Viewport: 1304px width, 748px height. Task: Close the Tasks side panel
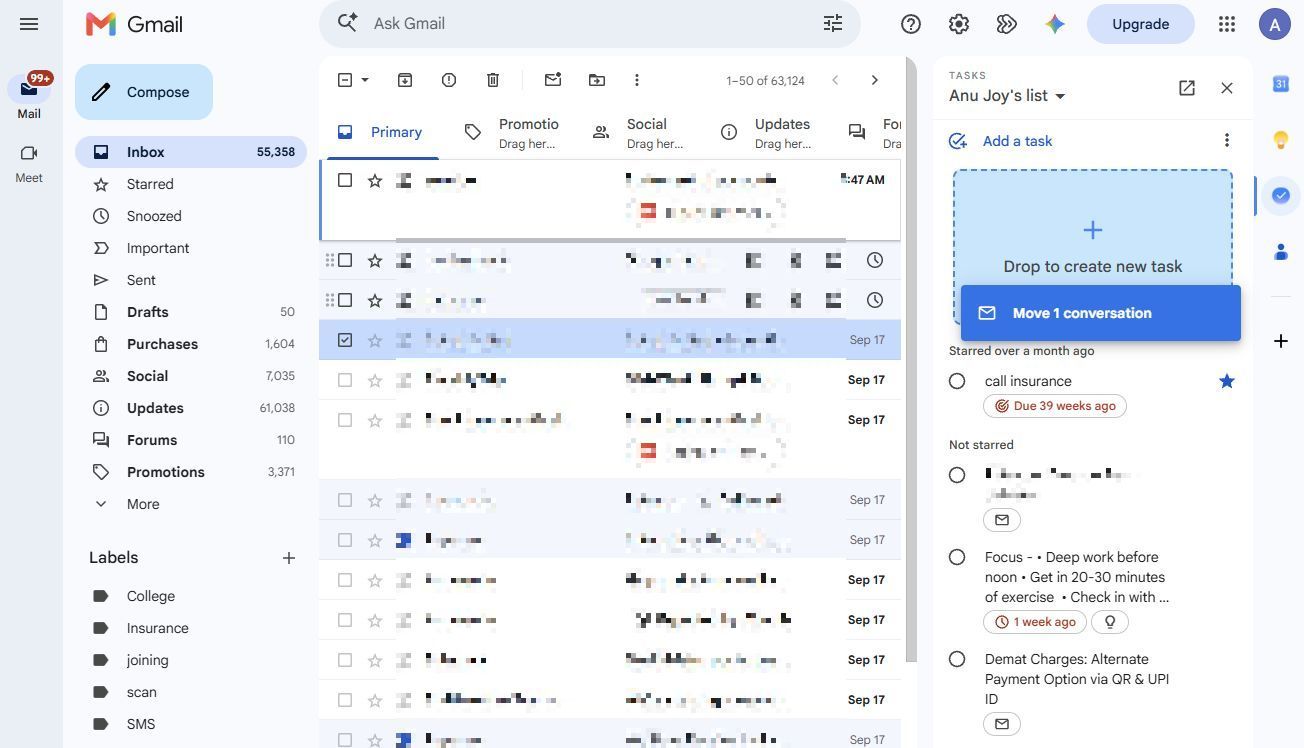coord(1227,88)
